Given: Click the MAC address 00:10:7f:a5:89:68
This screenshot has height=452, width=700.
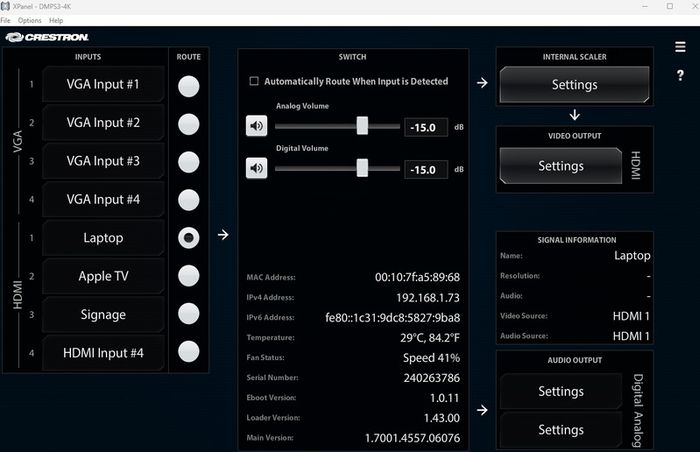Looking at the screenshot, I should click(417, 277).
